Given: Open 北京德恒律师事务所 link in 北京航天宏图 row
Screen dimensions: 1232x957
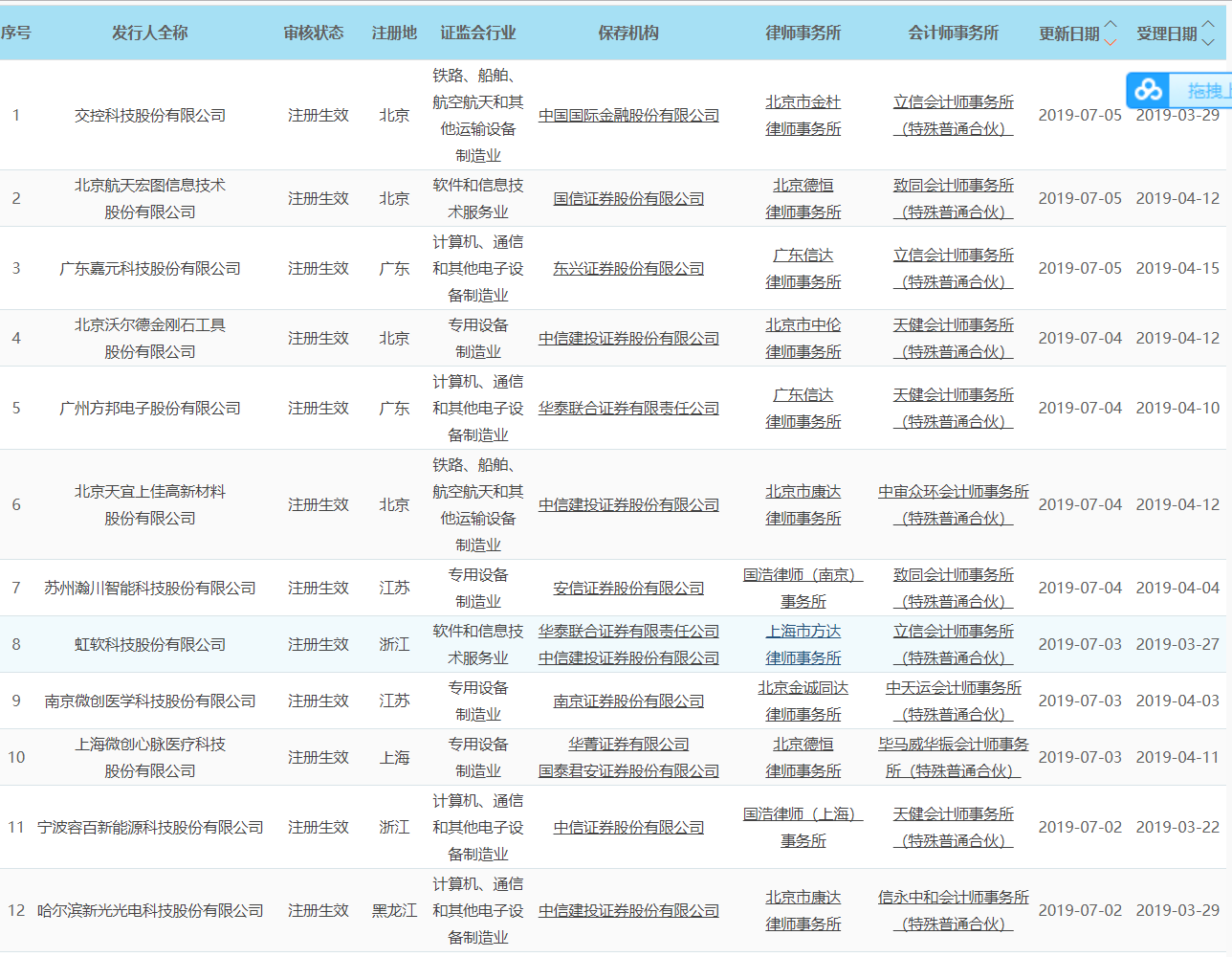Looking at the screenshot, I should tap(803, 198).
